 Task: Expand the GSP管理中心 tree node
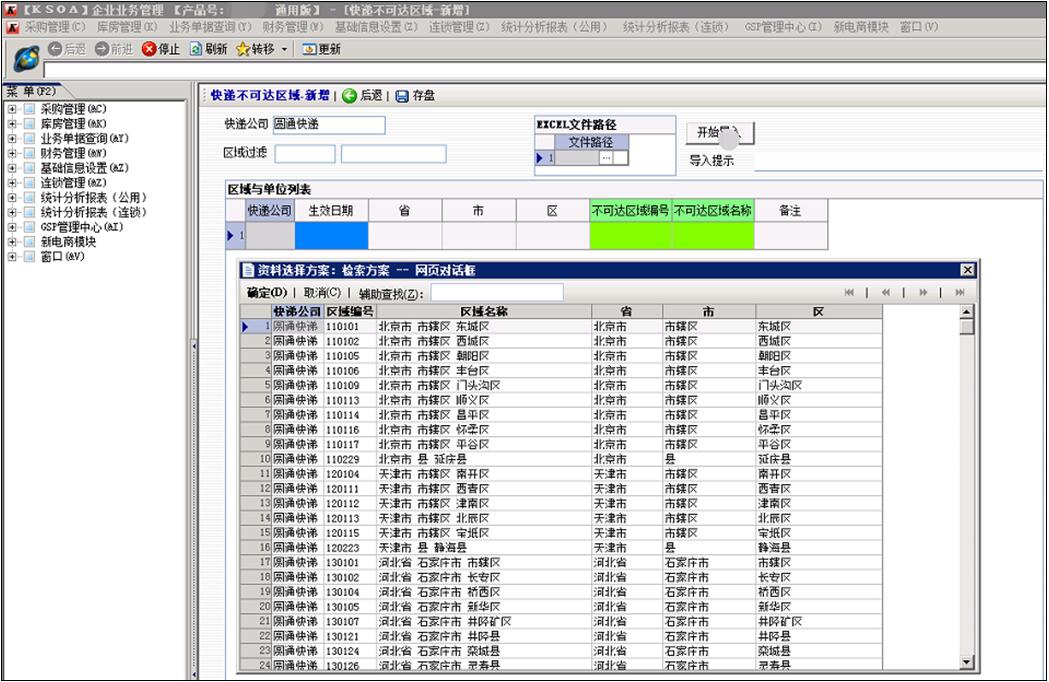(12, 227)
